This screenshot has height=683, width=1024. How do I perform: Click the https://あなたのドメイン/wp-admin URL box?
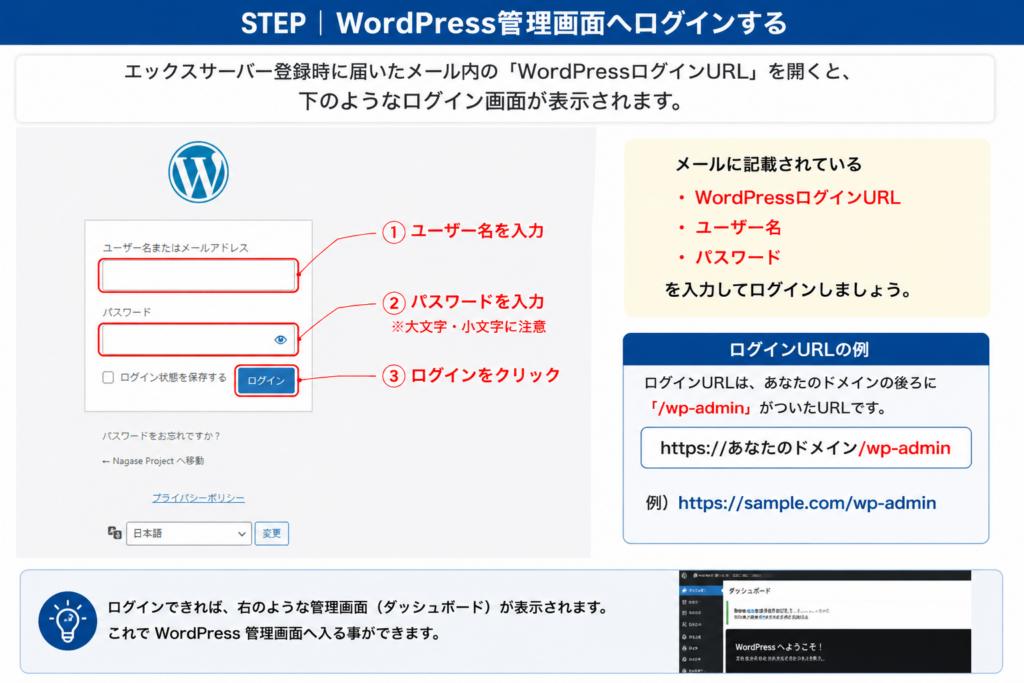tap(806, 448)
